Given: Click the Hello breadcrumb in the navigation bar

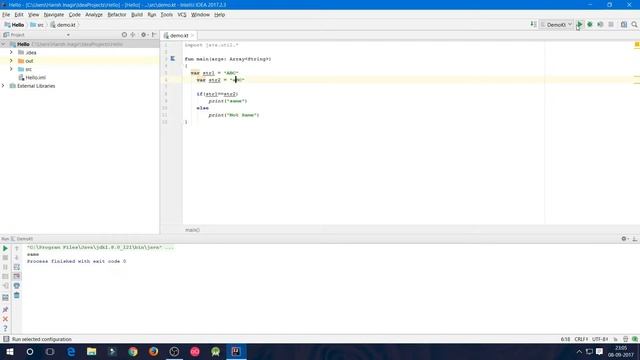Looking at the screenshot, I should tap(14, 25).
